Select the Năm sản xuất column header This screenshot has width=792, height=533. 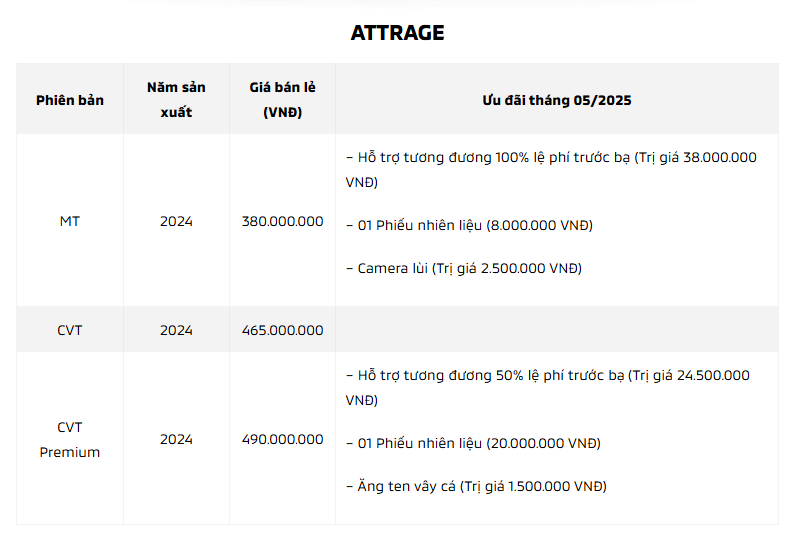click(176, 100)
